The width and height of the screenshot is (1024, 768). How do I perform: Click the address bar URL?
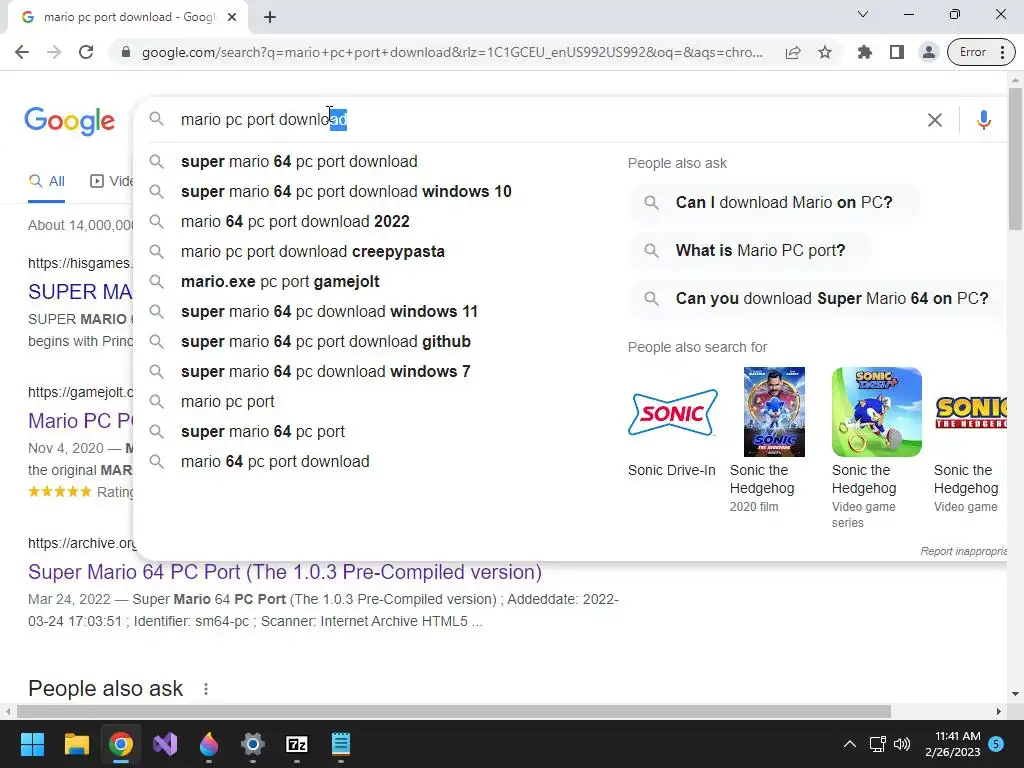pos(452,52)
